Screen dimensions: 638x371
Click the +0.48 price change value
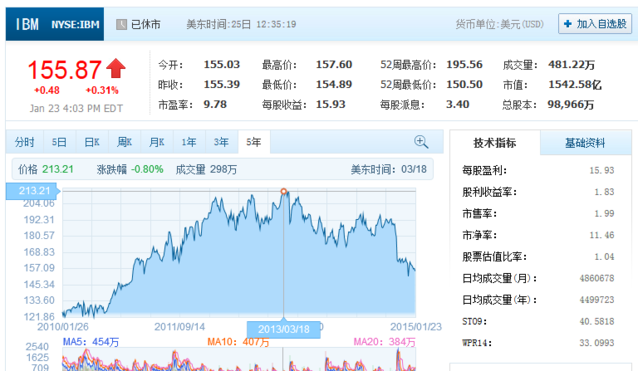click(x=47, y=90)
